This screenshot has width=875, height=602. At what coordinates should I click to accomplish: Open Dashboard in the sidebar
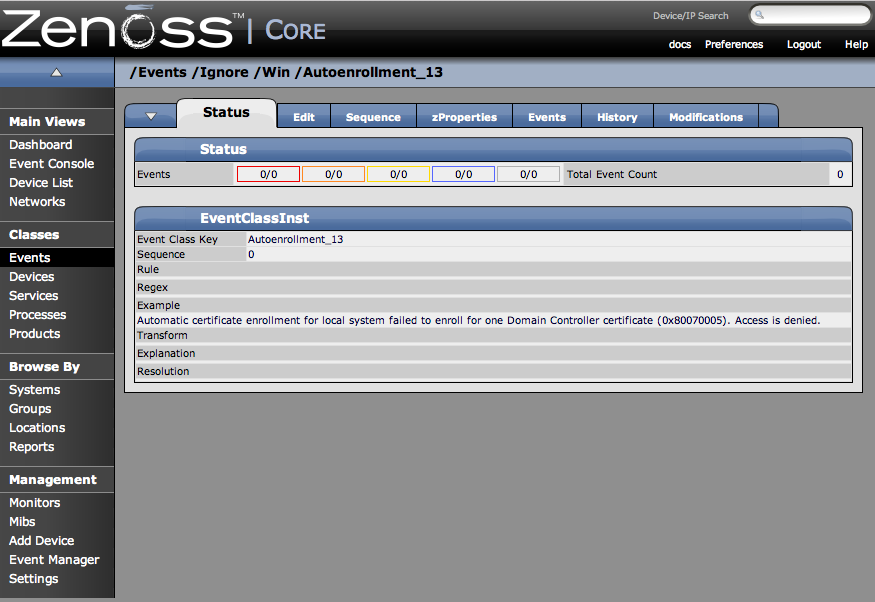[x=40, y=145]
